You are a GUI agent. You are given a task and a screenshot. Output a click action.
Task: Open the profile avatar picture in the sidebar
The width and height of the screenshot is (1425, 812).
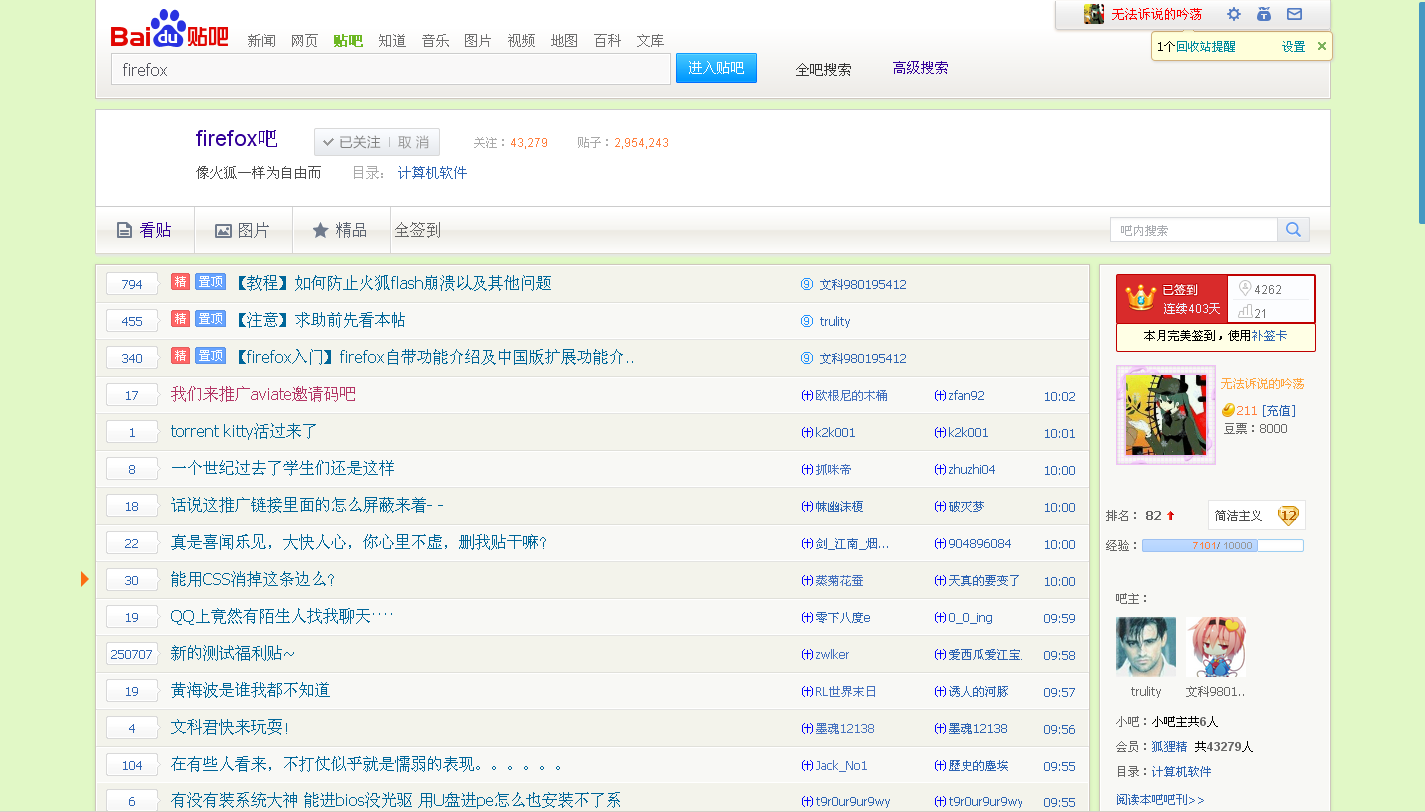pyautogui.click(x=1166, y=415)
